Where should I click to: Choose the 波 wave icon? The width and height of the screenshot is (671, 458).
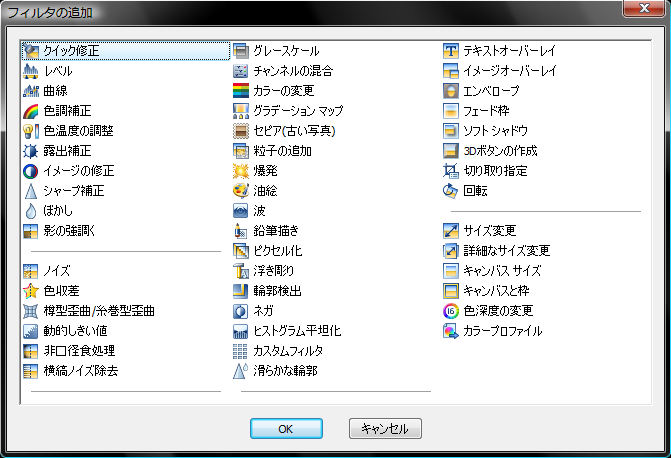pyautogui.click(x=240, y=211)
